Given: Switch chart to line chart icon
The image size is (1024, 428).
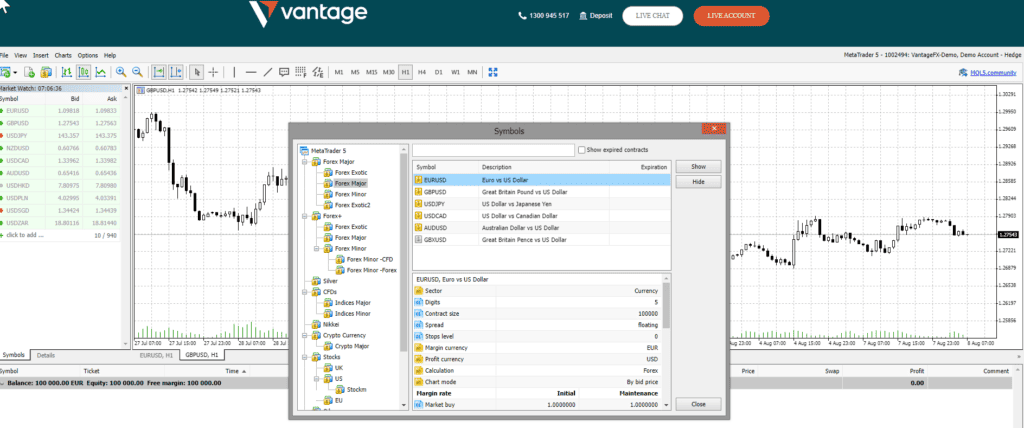Looking at the screenshot, I should [101, 72].
